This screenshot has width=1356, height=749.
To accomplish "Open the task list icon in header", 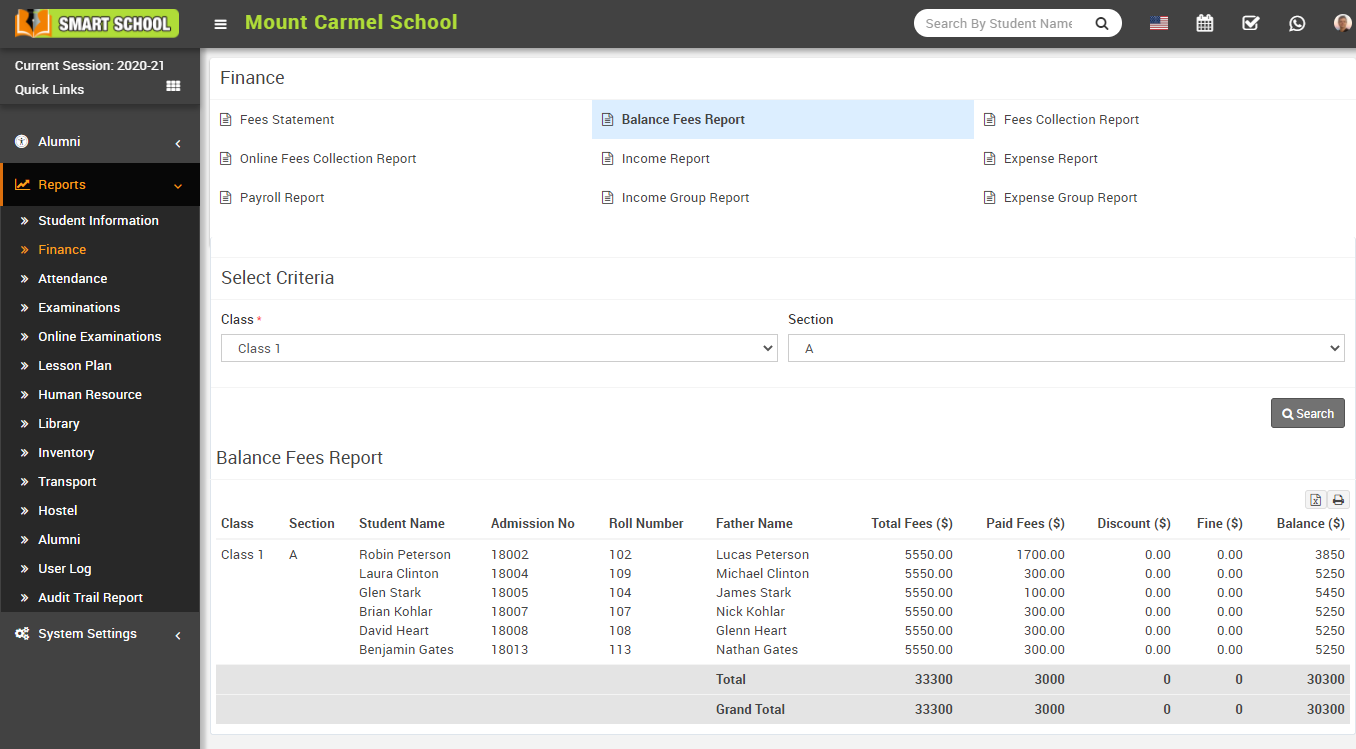I will (x=1250, y=22).
